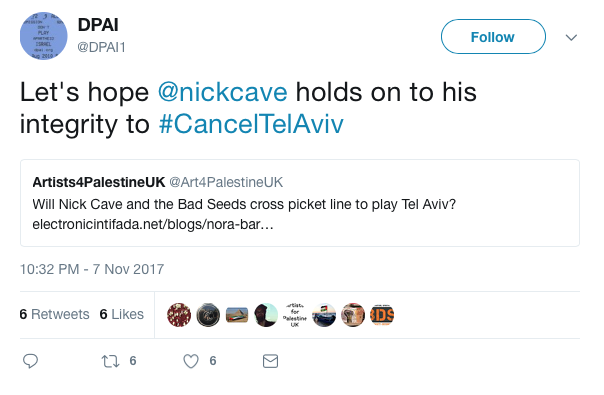Open the dark camera lens liker avatar
Screen dimensions: 604x395
(208, 315)
